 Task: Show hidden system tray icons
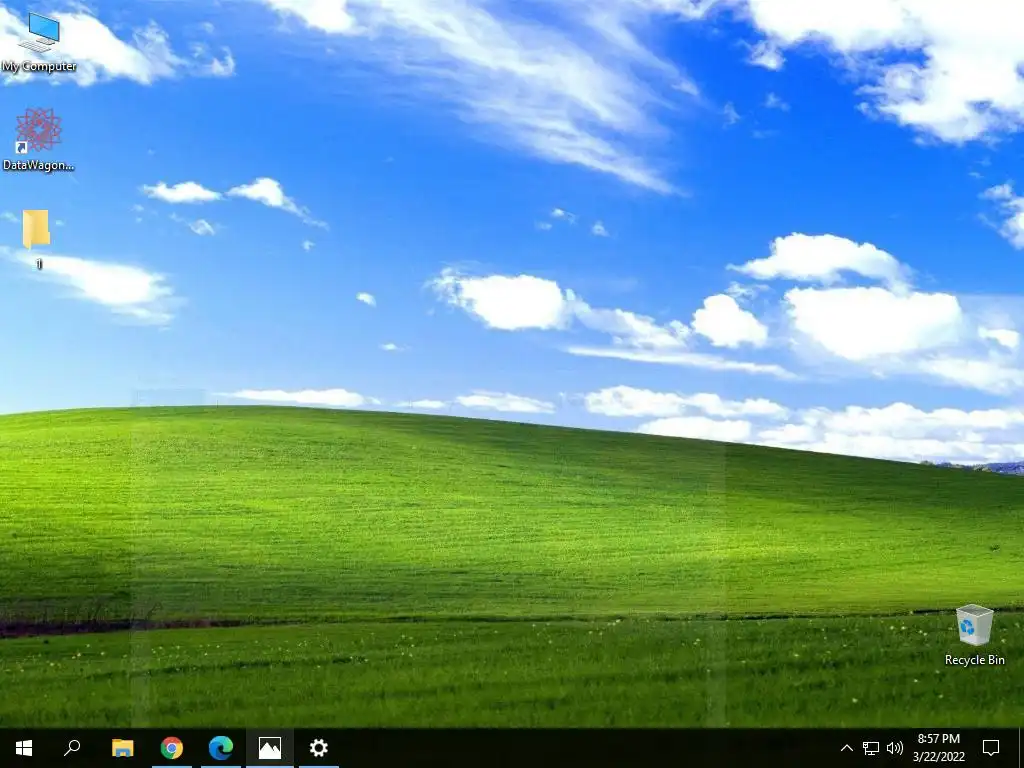click(x=846, y=748)
